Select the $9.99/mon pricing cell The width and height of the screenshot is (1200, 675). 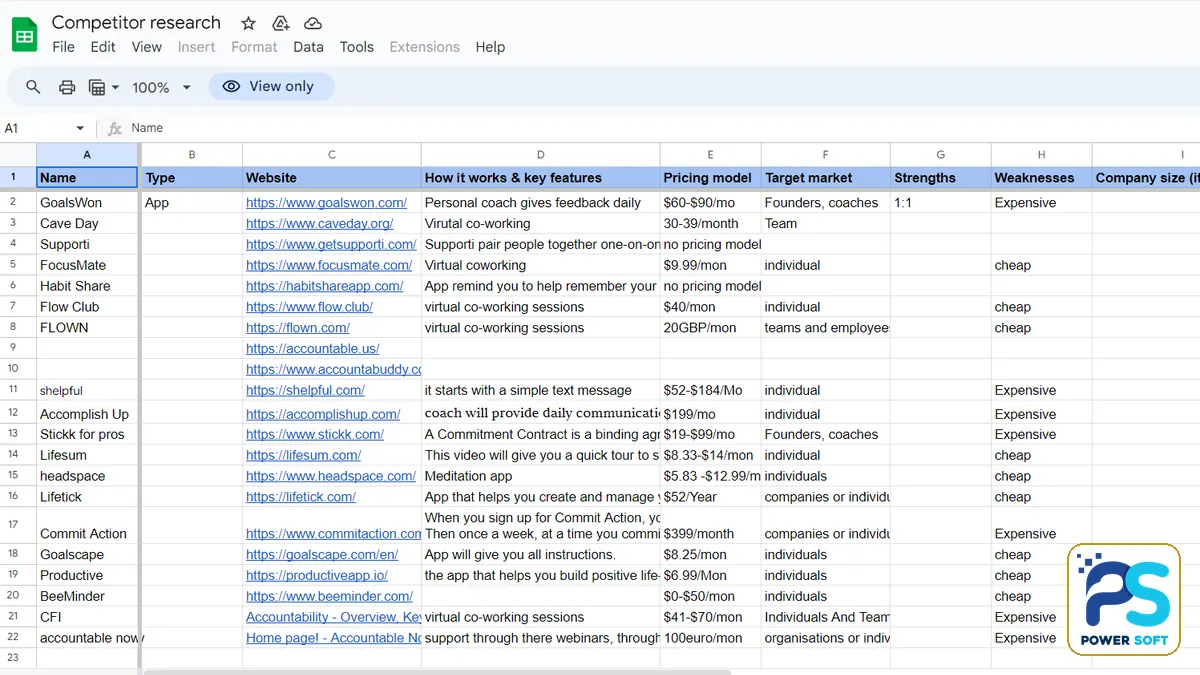(x=710, y=265)
